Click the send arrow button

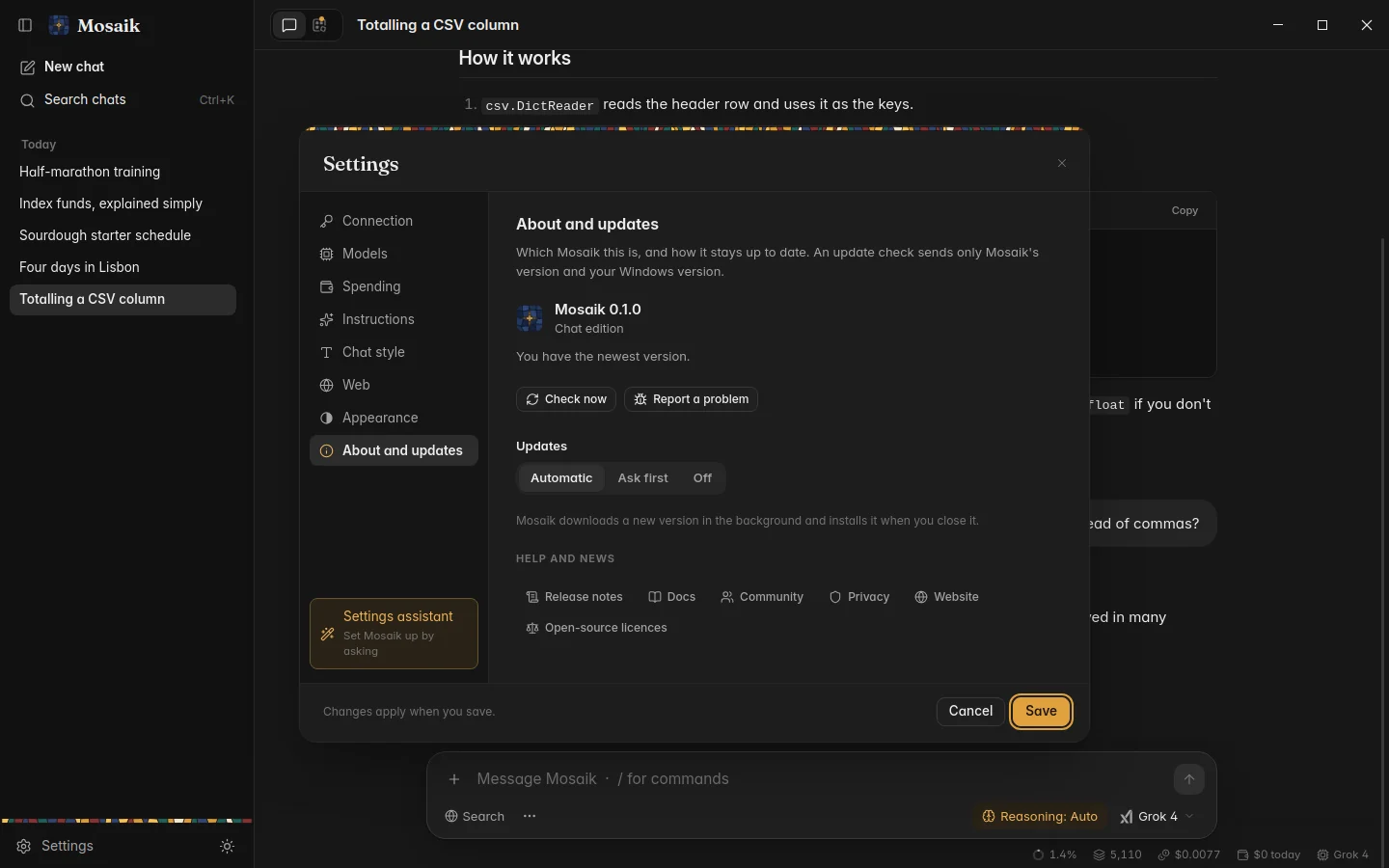tap(1189, 779)
